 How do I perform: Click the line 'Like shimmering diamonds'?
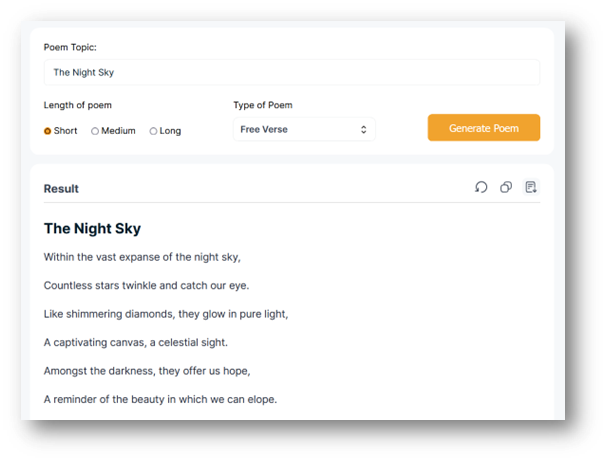click(x=165, y=313)
